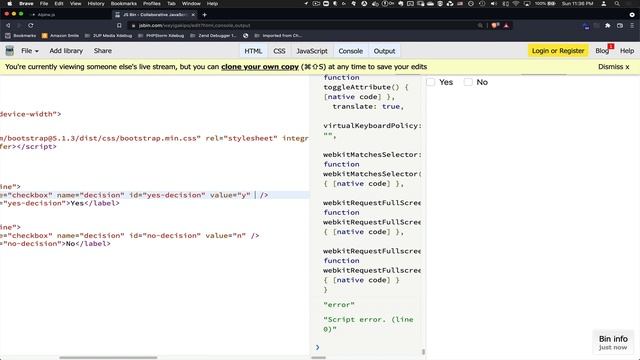Image resolution: width=640 pixels, height=360 pixels.
Task: Click the zoom magnifier icon in address bar
Action: tap(480, 25)
